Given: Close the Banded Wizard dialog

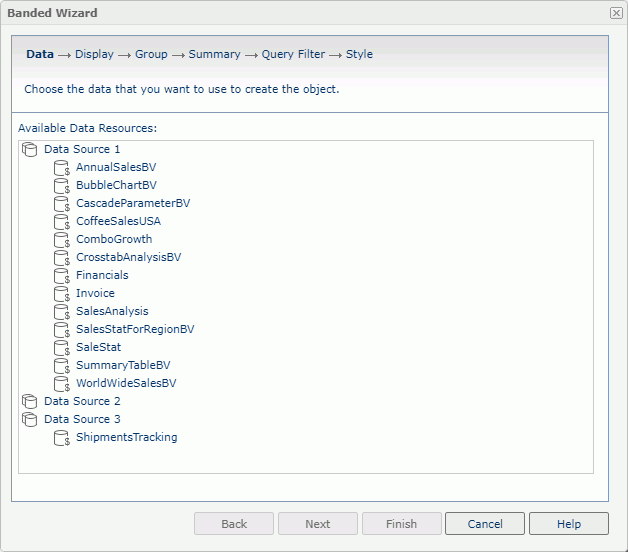Looking at the screenshot, I should pos(616,13).
